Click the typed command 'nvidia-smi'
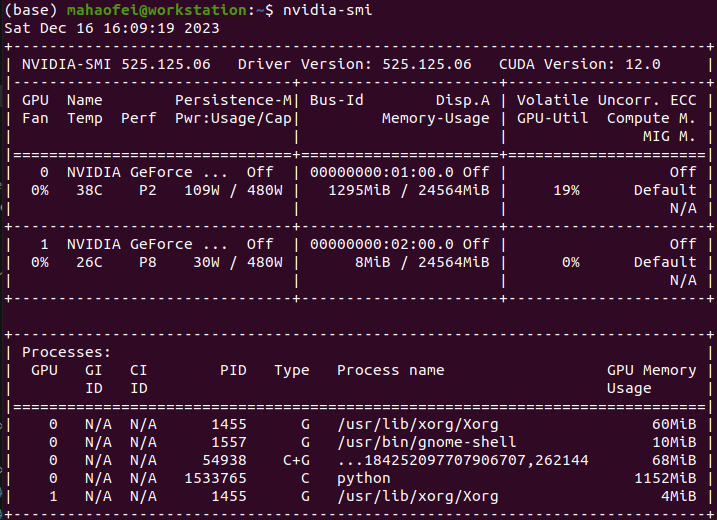The image size is (717, 520). pyautogui.click(x=327, y=10)
